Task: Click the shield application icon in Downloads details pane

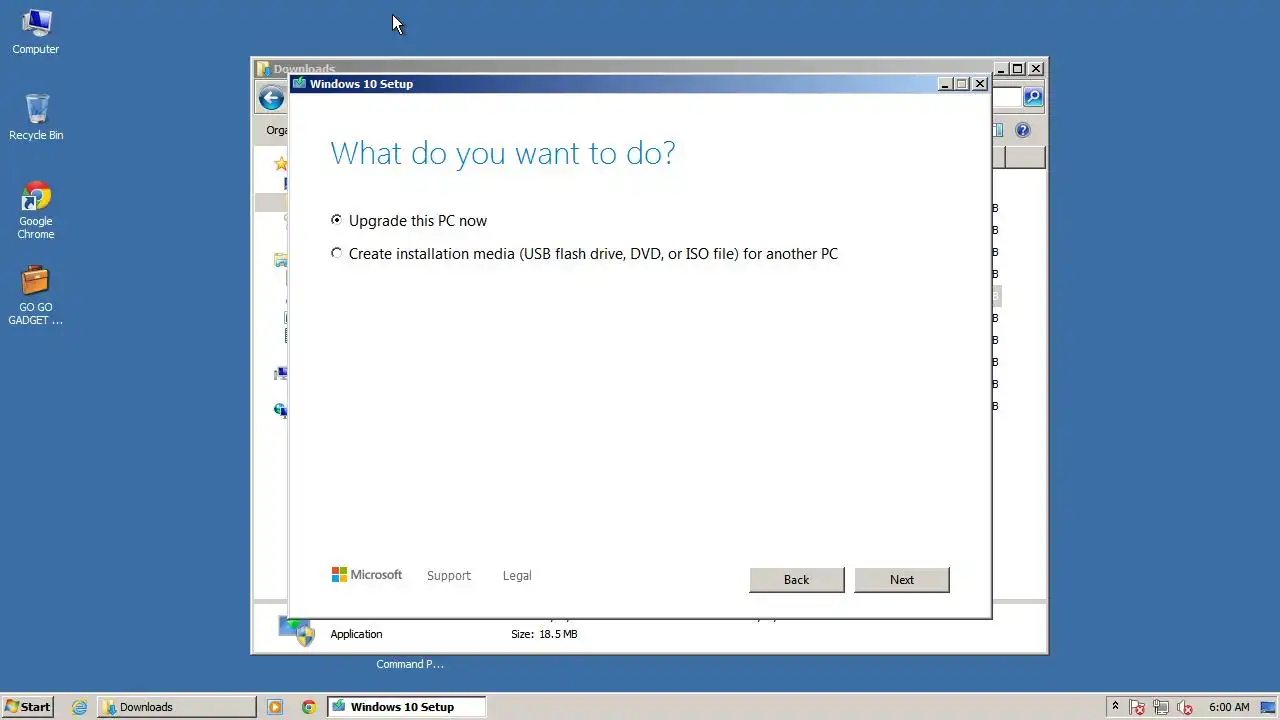Action: tap(297, 632)
